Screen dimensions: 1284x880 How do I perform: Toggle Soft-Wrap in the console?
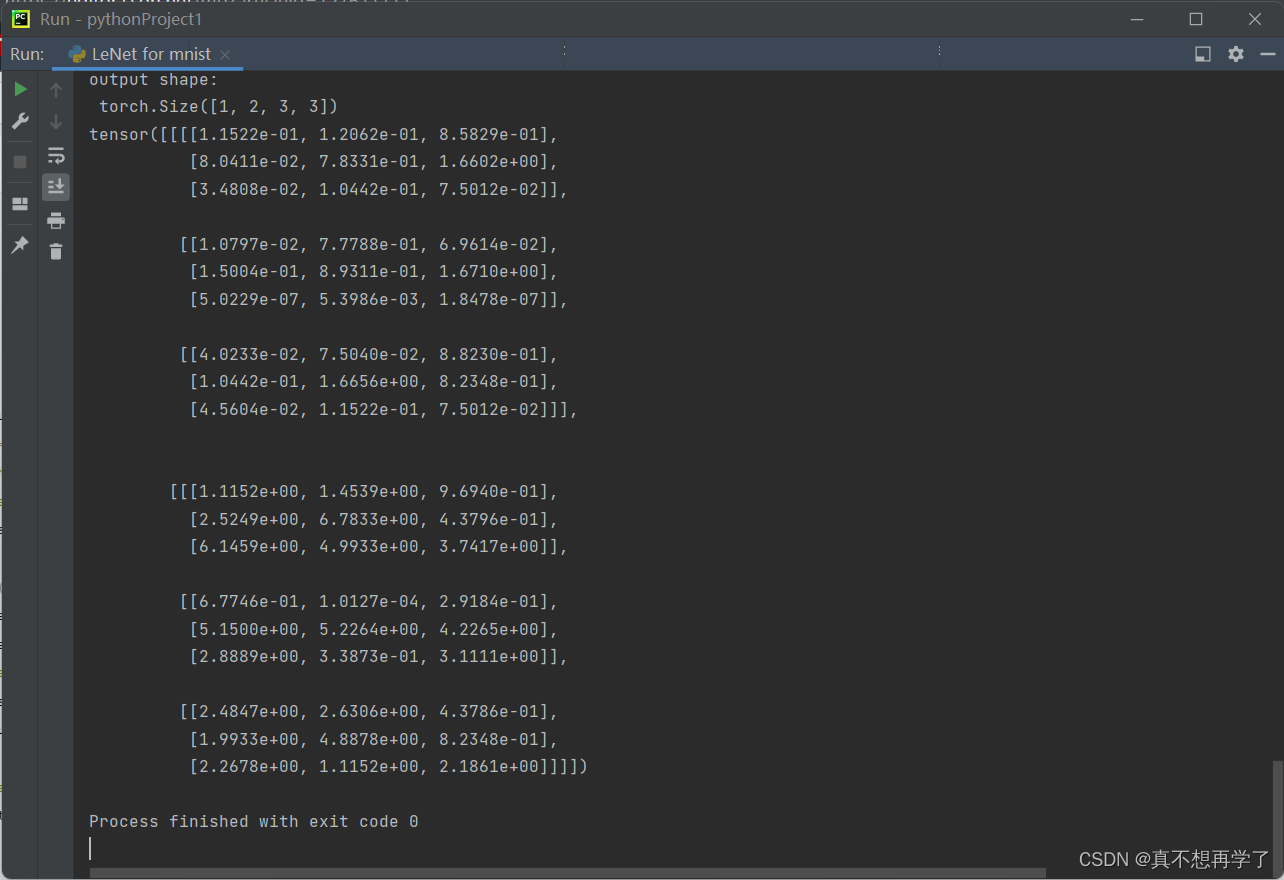pyautogui.click(x=56, y=156)
